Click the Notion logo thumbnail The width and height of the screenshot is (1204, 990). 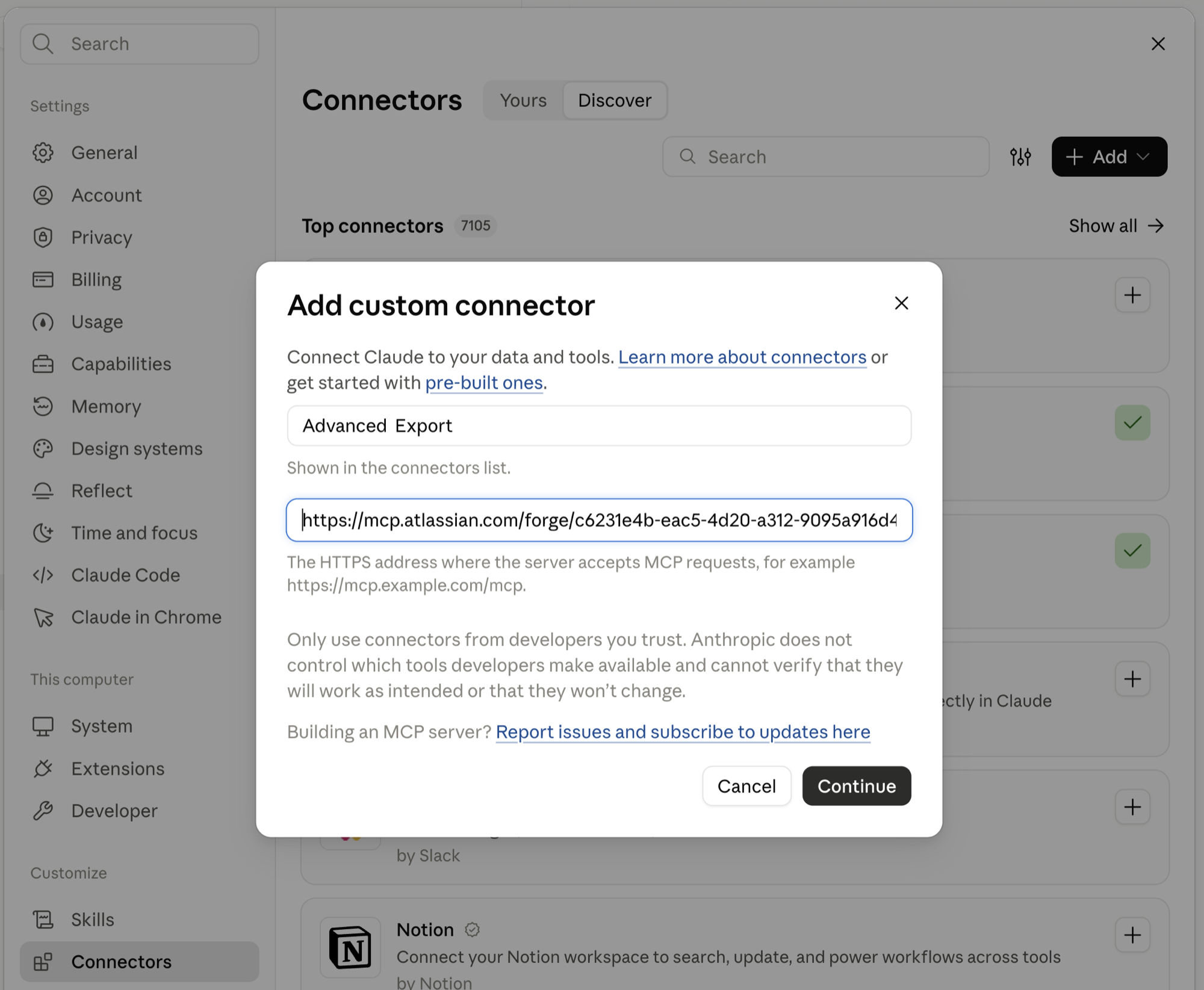click(x=350, y=947)
